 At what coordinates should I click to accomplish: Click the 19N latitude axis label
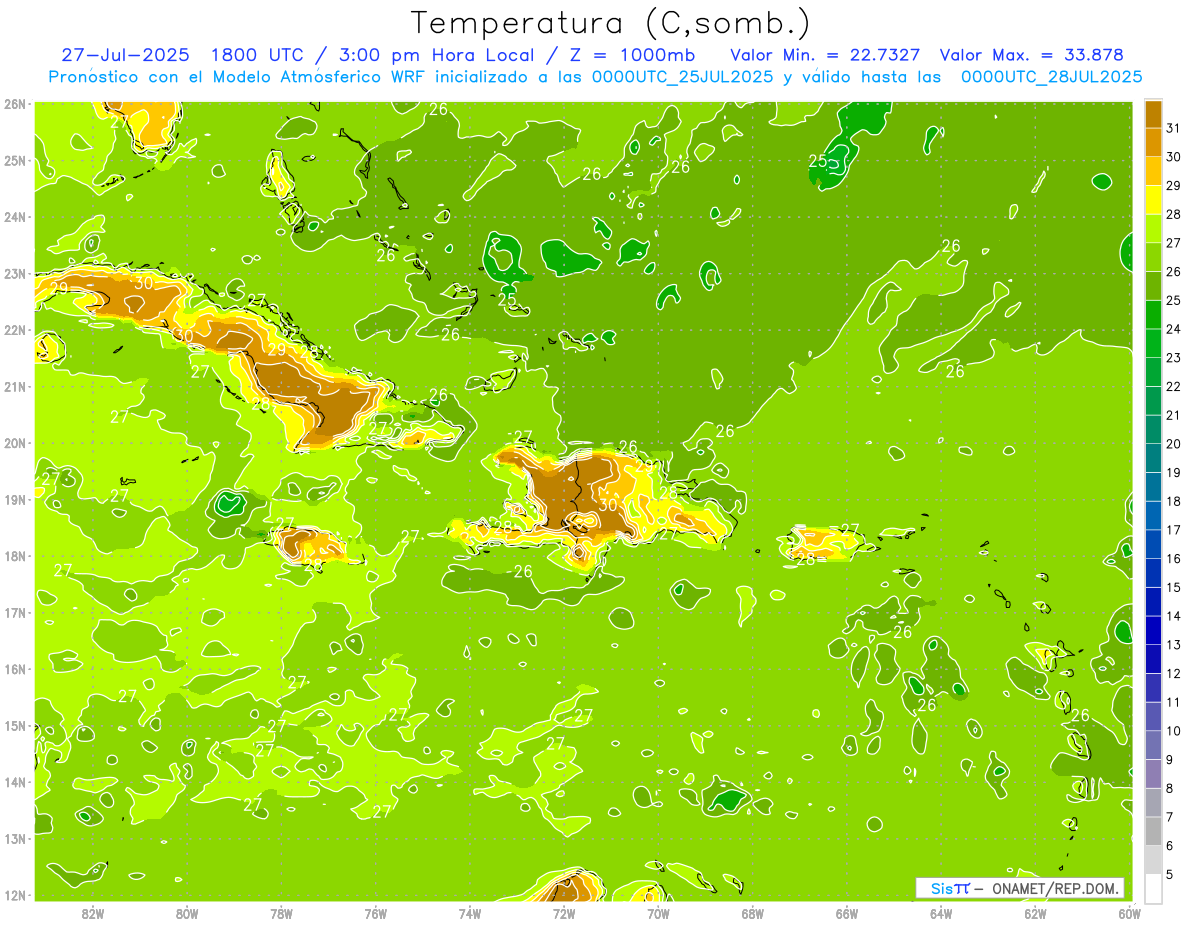(15, 499)
